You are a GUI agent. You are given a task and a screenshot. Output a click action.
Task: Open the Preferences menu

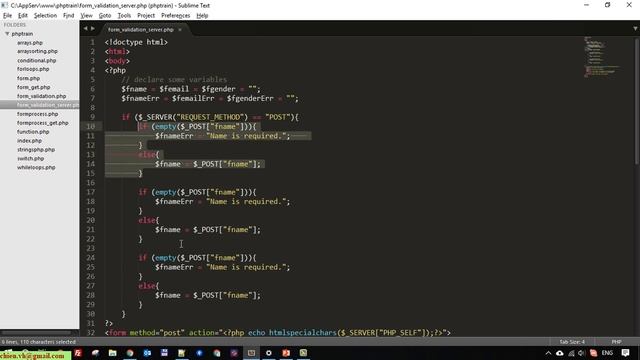(x=176, y=16)
